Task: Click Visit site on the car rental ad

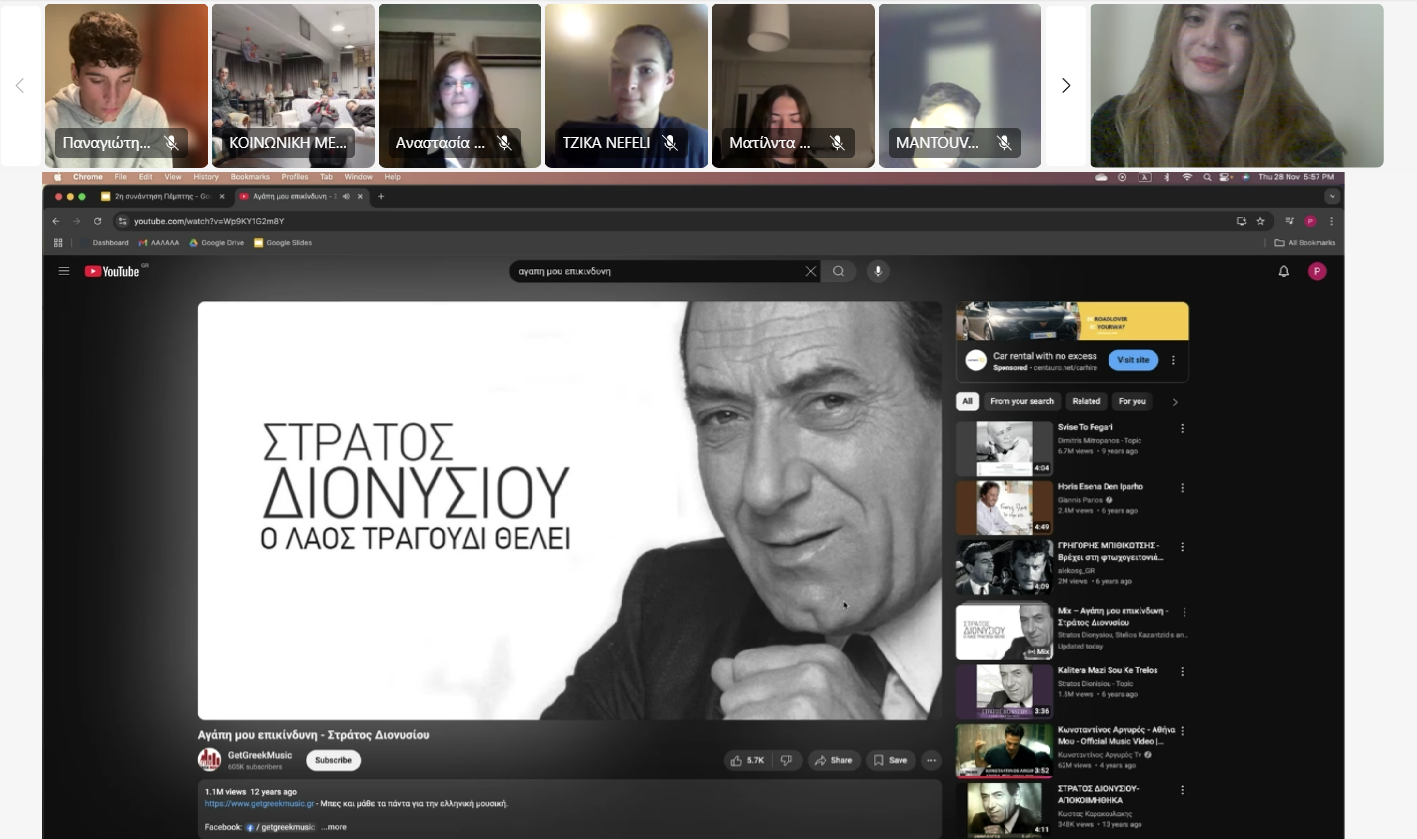Action: (x=1133, y=360)
